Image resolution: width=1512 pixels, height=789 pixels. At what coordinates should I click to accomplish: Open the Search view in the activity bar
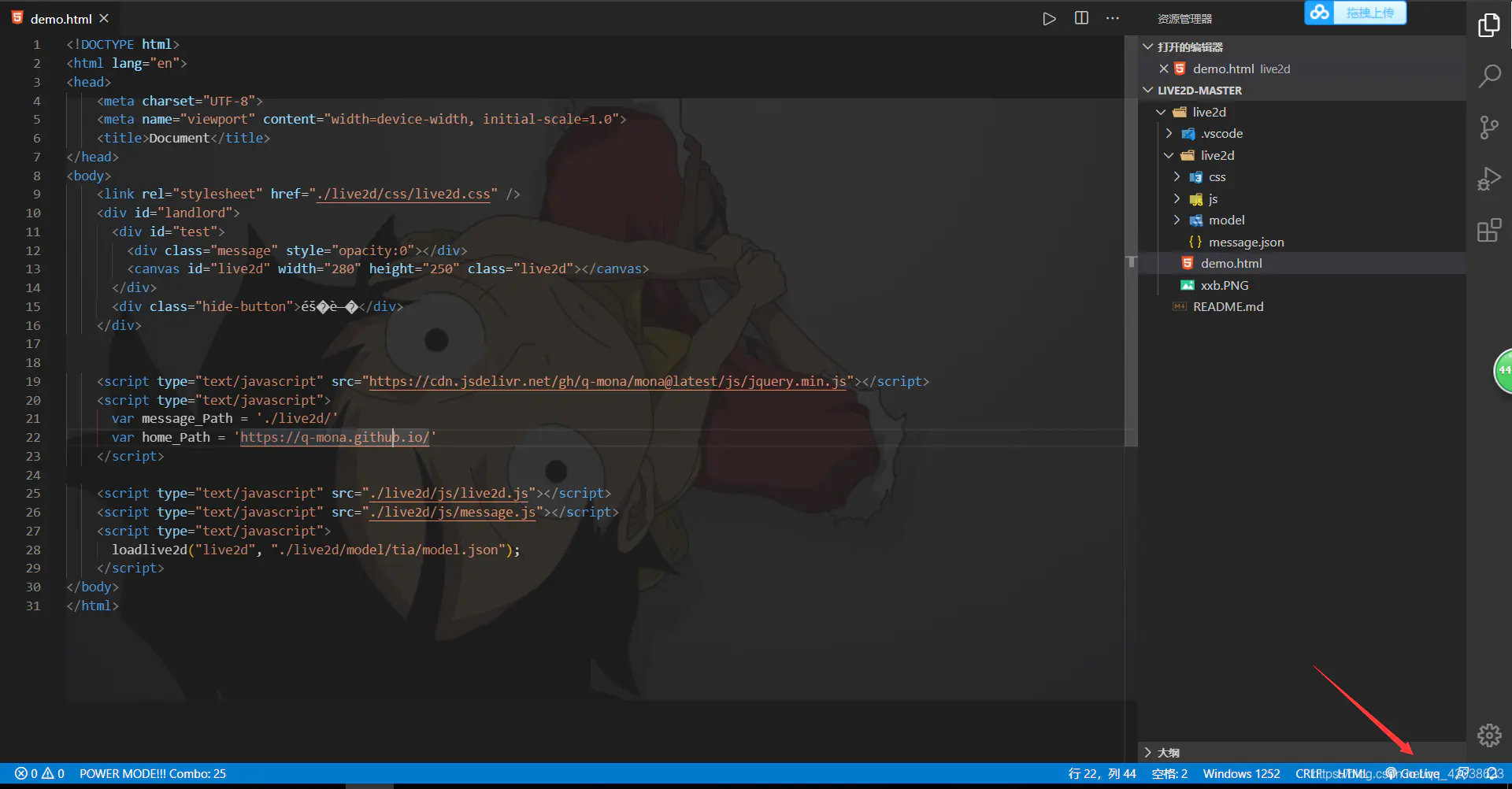1488,76
